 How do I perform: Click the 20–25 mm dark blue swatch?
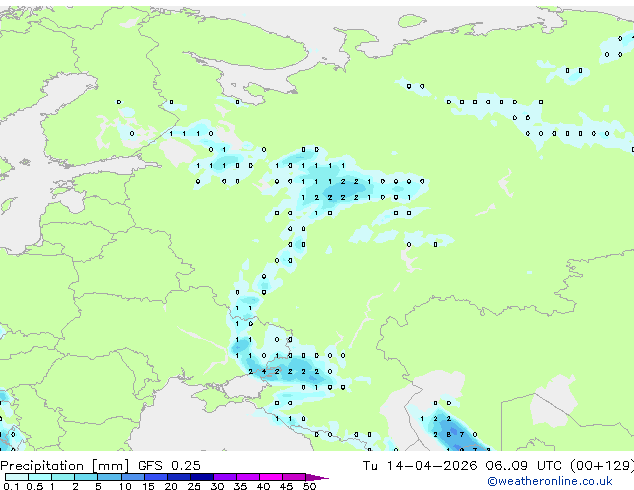coord(178,477)
